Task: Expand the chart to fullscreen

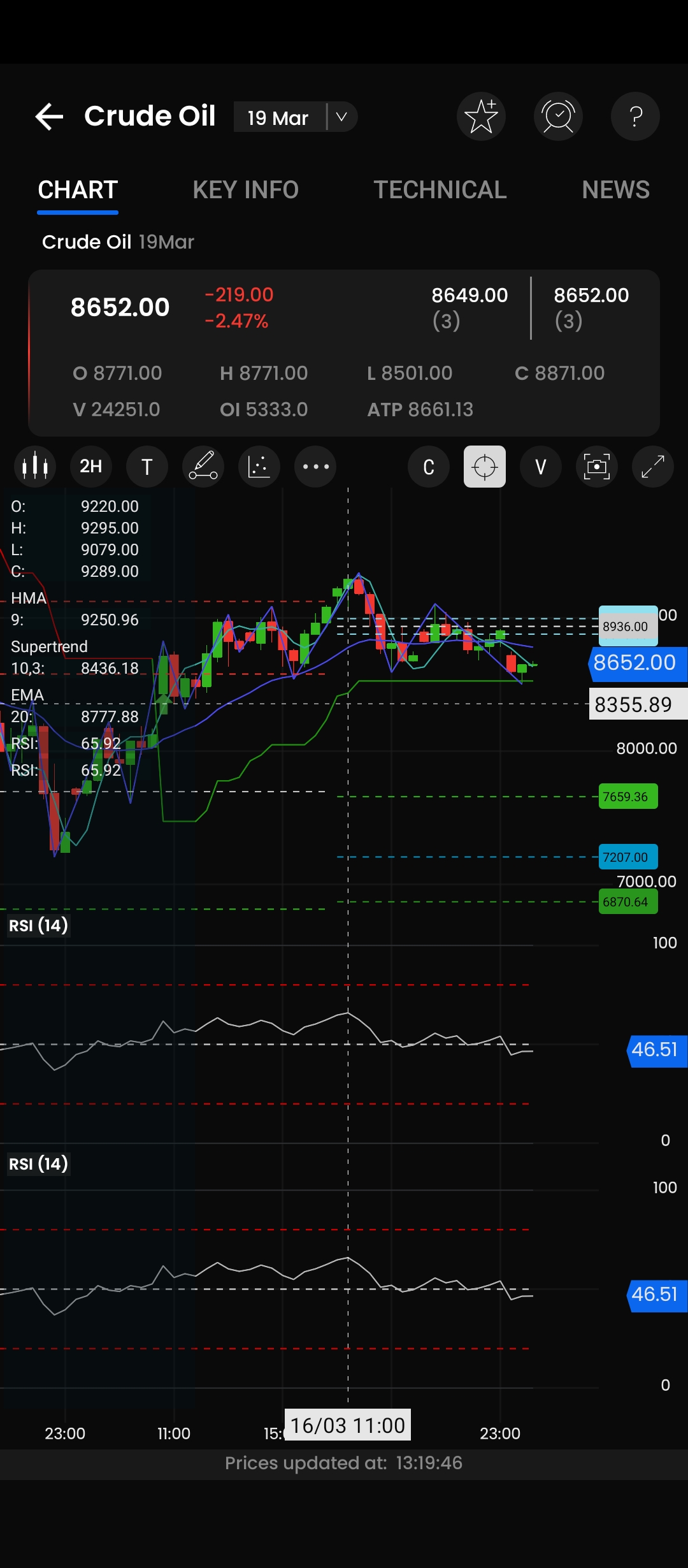Action: click(653, 467)
